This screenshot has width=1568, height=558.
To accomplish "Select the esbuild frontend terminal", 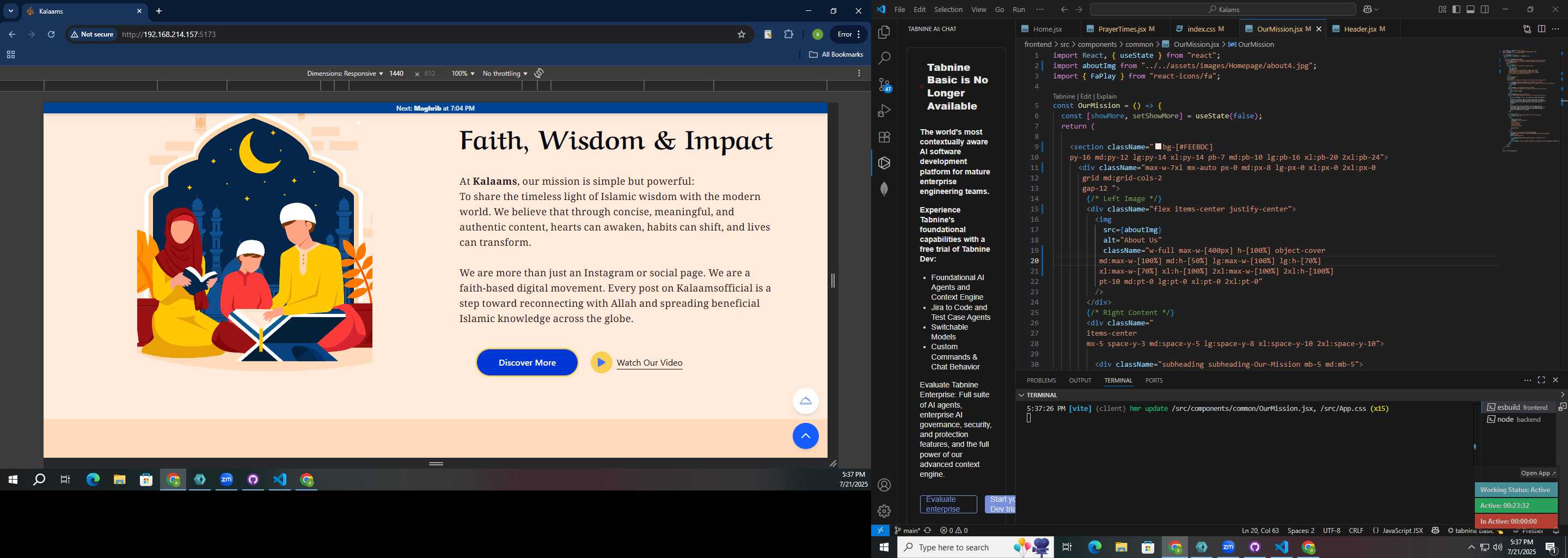I will tap(1518, 407).
